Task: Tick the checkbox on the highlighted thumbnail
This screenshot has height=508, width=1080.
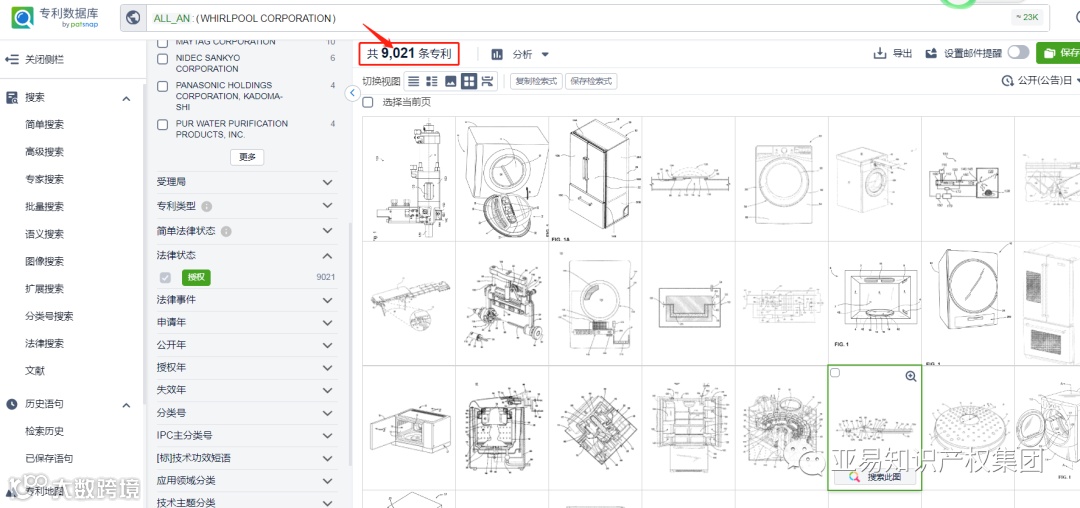Action: point(835,372)
